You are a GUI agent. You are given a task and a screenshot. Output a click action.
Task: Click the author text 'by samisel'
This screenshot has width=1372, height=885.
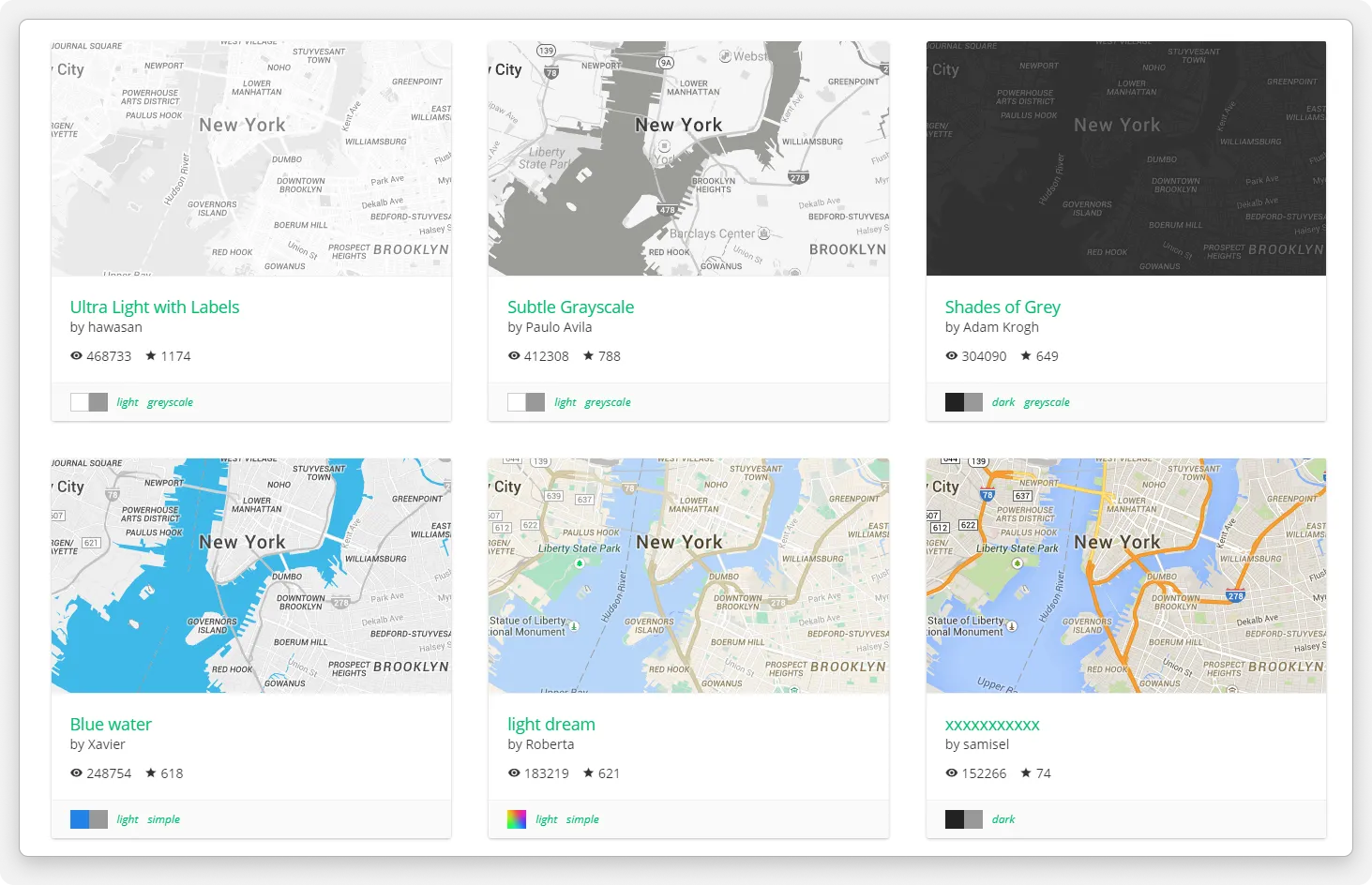[977, 744]
